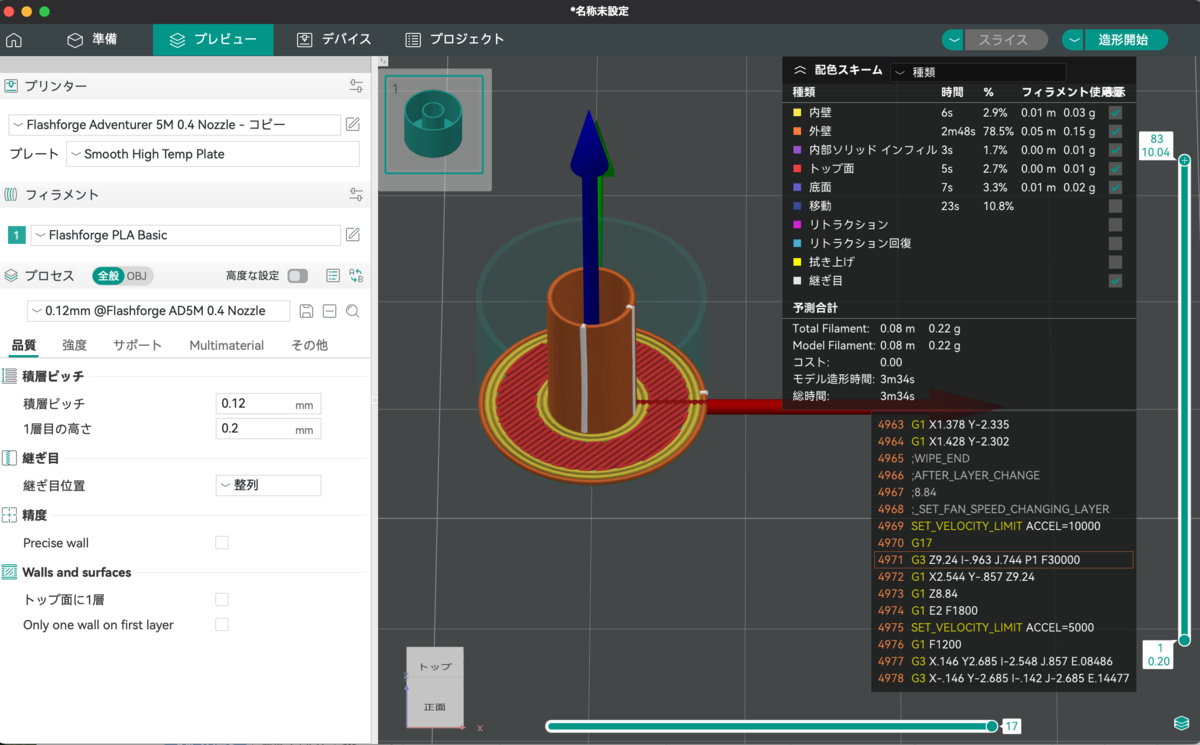Check Only one wall on first layer
The width and height of the screenshot is (1200, 745).
coord(222,625)
